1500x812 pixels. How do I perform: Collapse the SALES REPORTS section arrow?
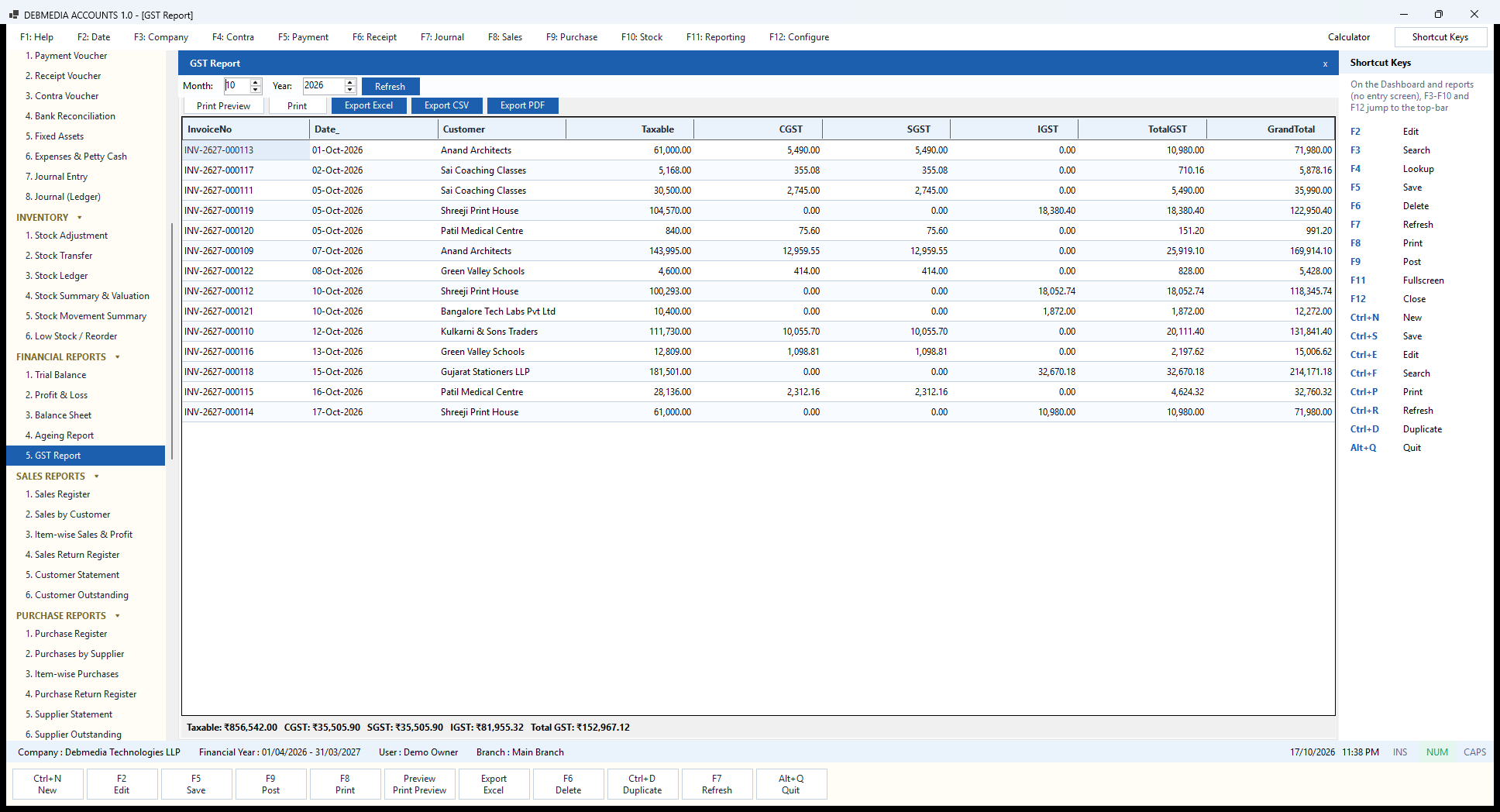click(x=97, y=477)
